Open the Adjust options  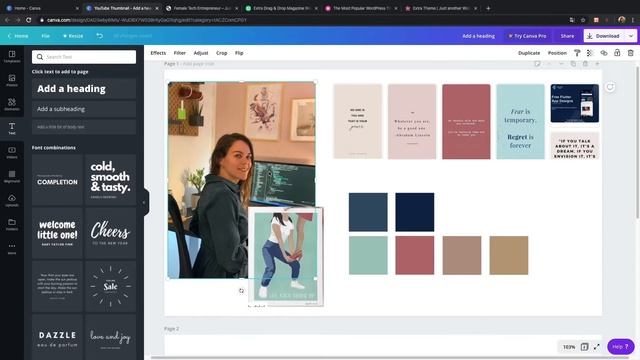click(x=201, y=53)
